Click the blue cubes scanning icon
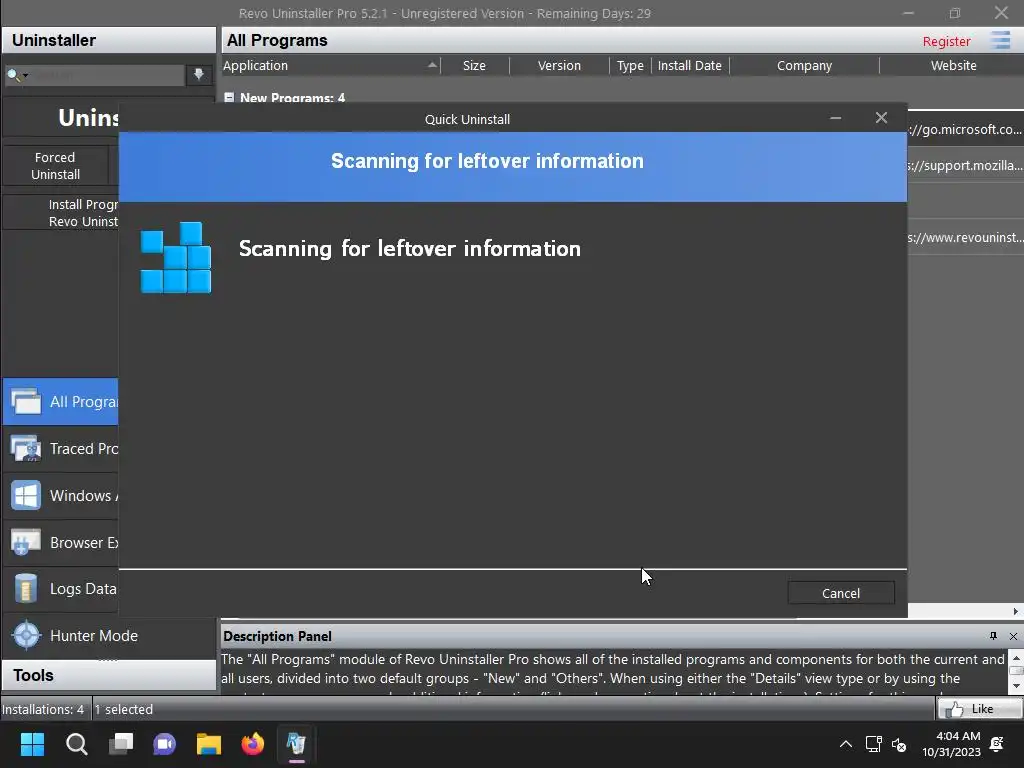The width and height of the screenshot is (1024, 768). 176,257
